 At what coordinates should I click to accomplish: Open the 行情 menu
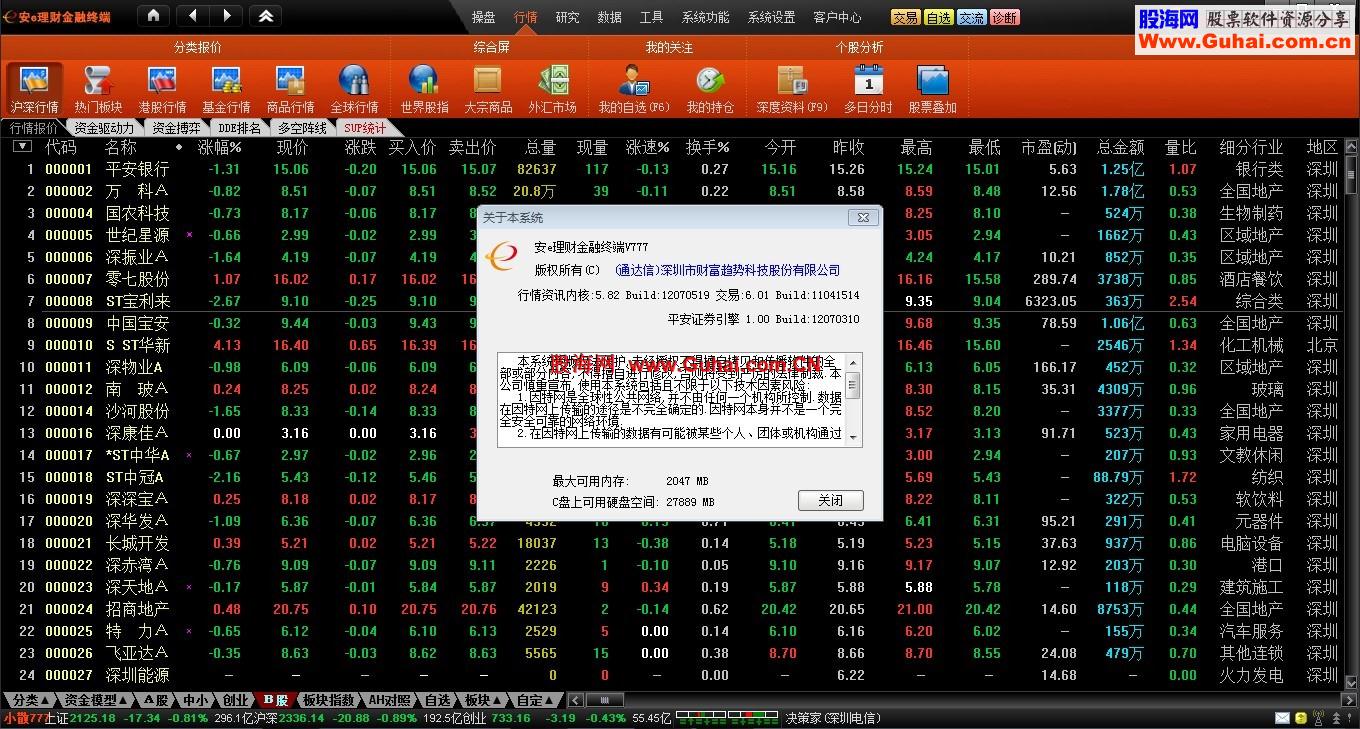525,17
